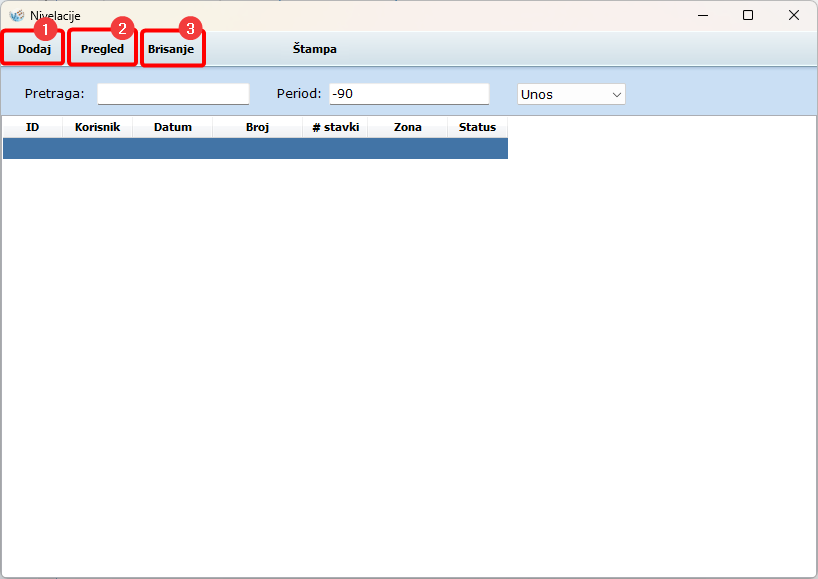Focus the Pretraga search field
818x579 pixels.
tap(173, 94)
